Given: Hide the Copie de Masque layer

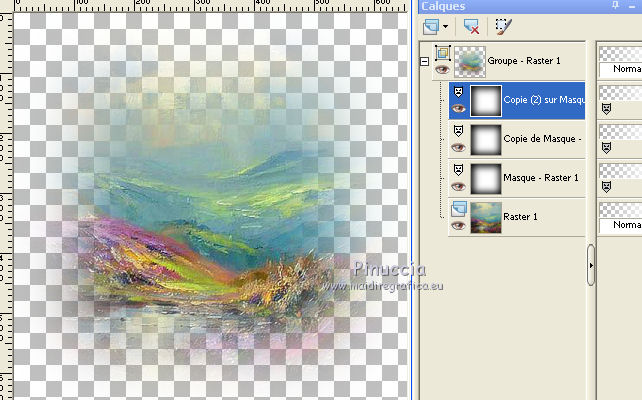Looking at the screenshot, I should tap(458, 147).
